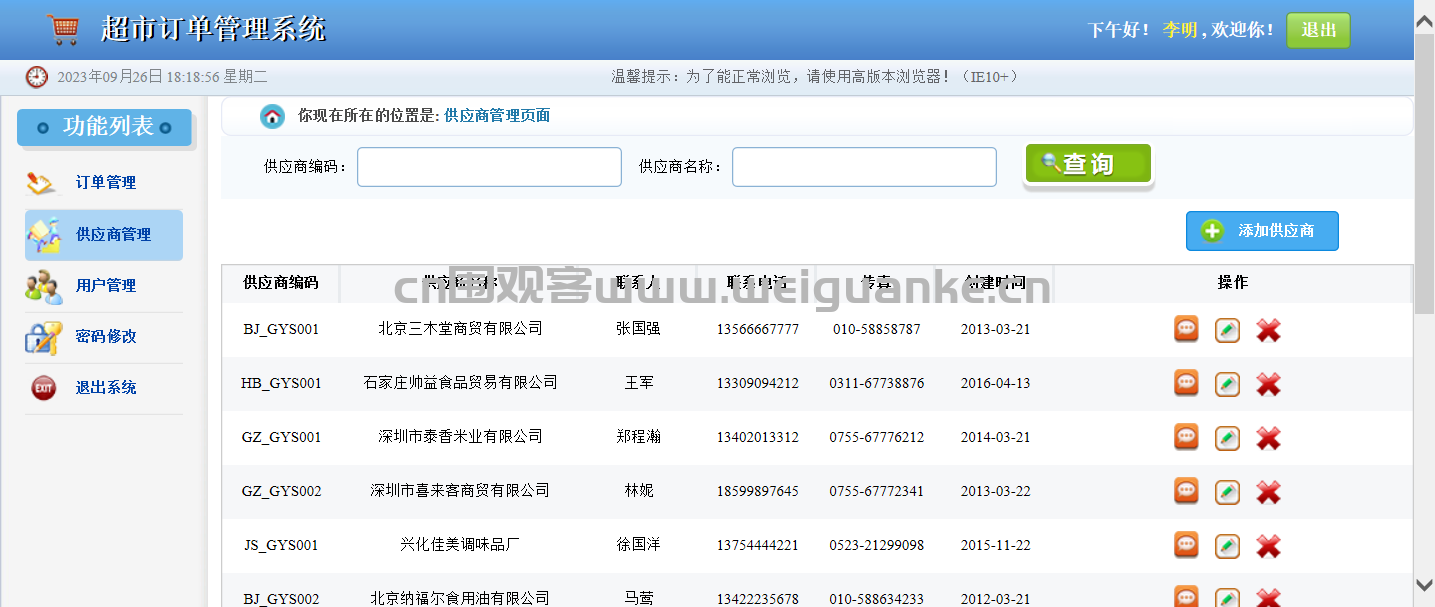The image size is (1435, 607).
Task: Open 订单管理 menu item
Action: [106, 183]
